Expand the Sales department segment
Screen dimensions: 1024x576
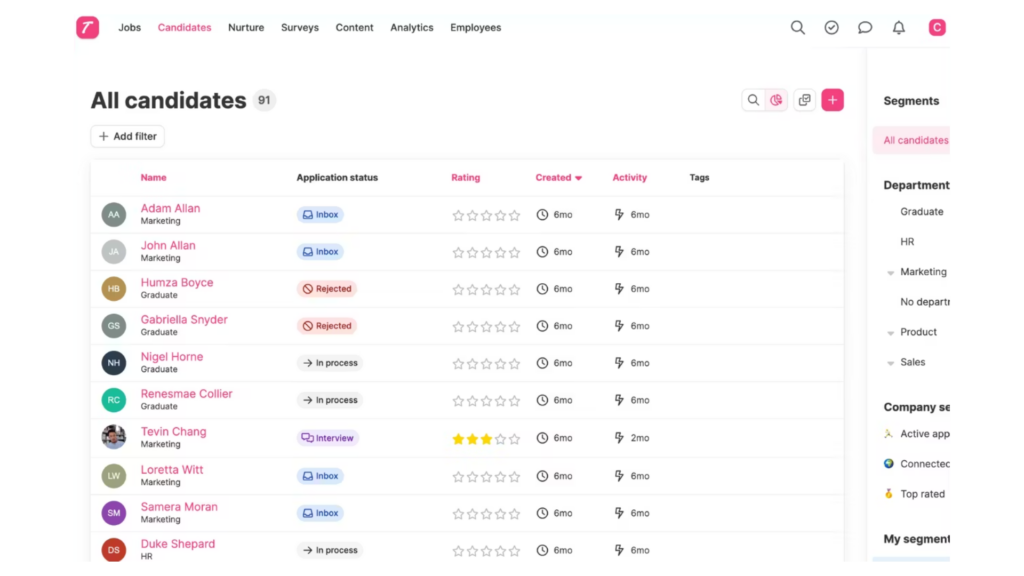click(891, 363)
